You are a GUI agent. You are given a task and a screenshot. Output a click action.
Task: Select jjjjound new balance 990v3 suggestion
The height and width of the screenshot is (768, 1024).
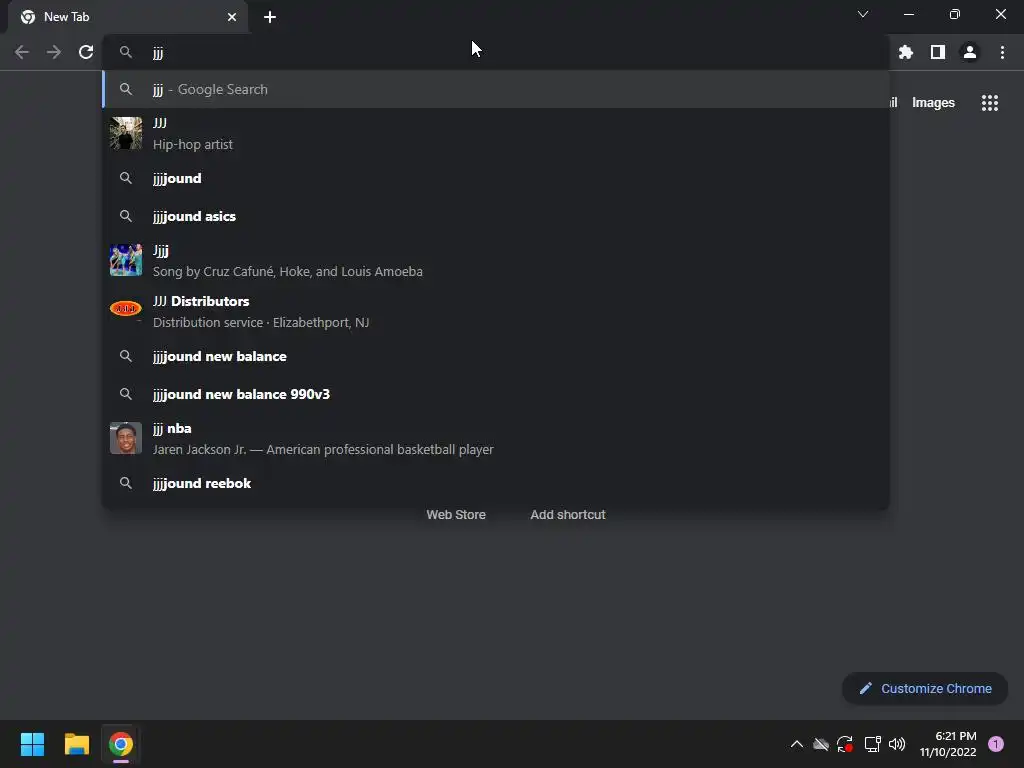pyautogui.click(x=496, y=394)
